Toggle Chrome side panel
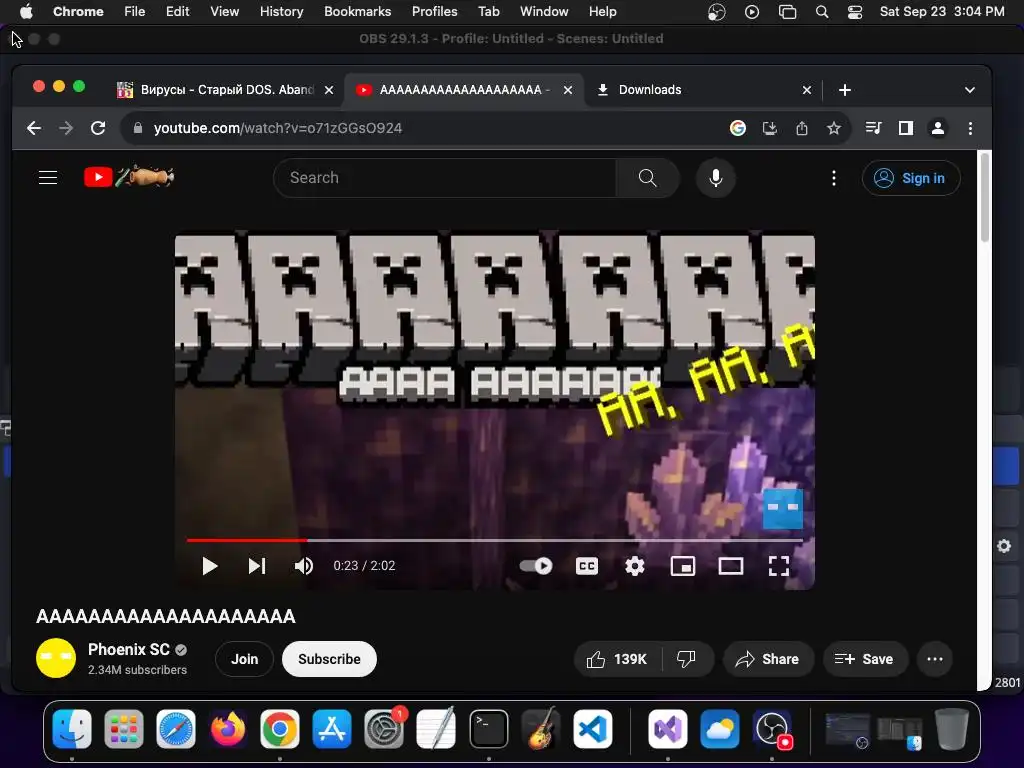 coord(905,128)
